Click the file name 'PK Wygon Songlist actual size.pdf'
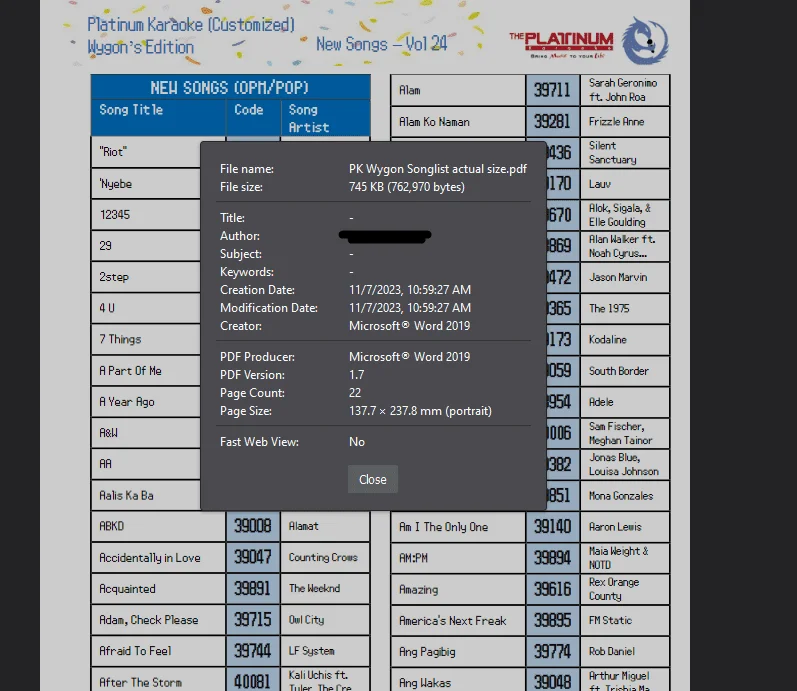This screenshot has width=797, height=691. (x=438, y=169)
